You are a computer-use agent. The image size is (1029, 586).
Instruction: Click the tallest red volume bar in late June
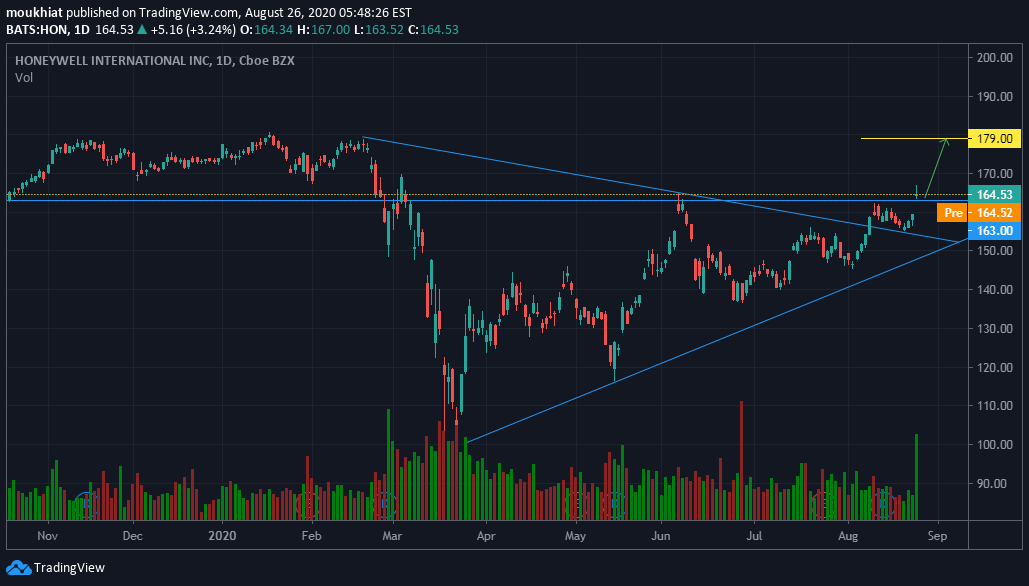pyautogui.click(x=742, y=461)
